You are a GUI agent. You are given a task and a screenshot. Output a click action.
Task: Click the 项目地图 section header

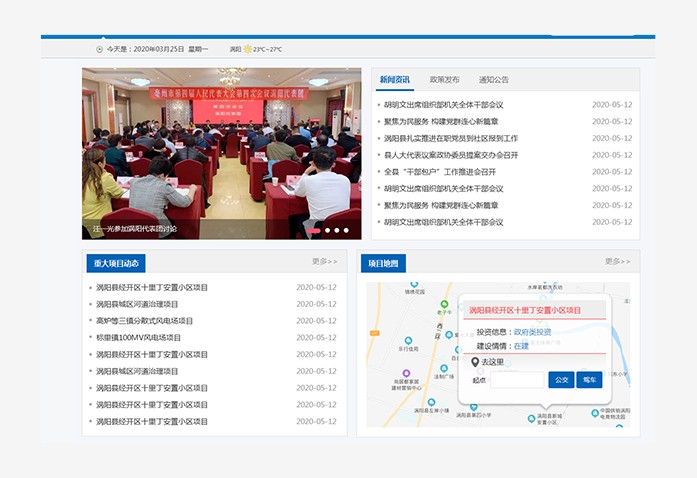point(383,263)
